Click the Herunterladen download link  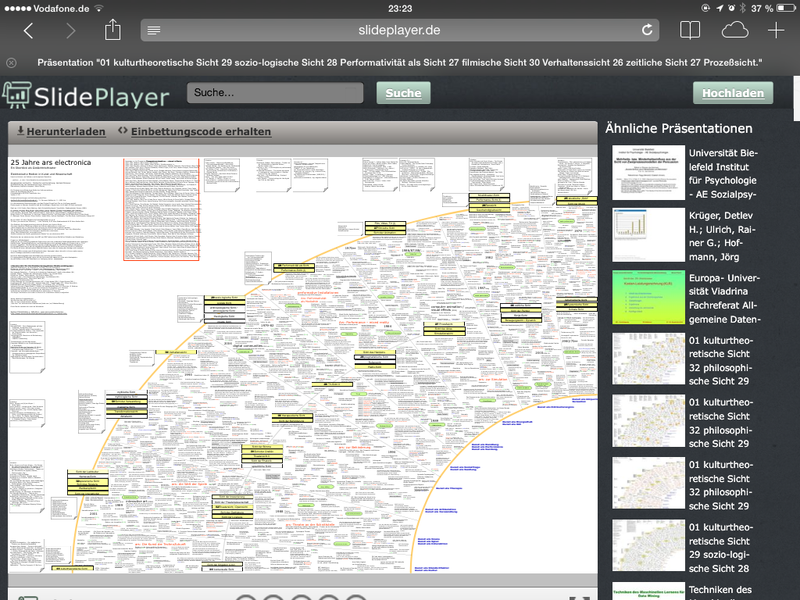[x=60, y=131]
